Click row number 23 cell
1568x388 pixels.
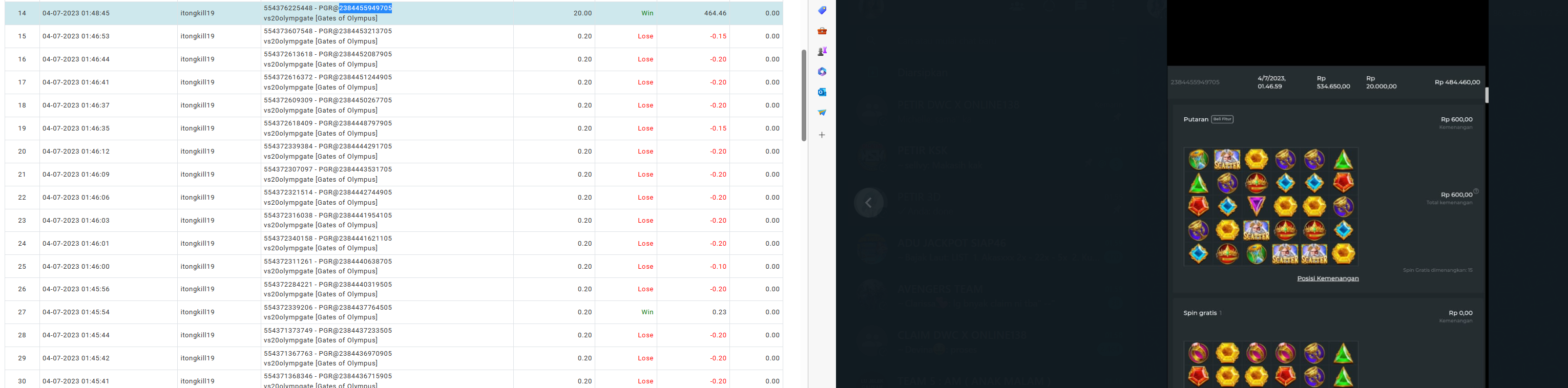coord(22,220)
